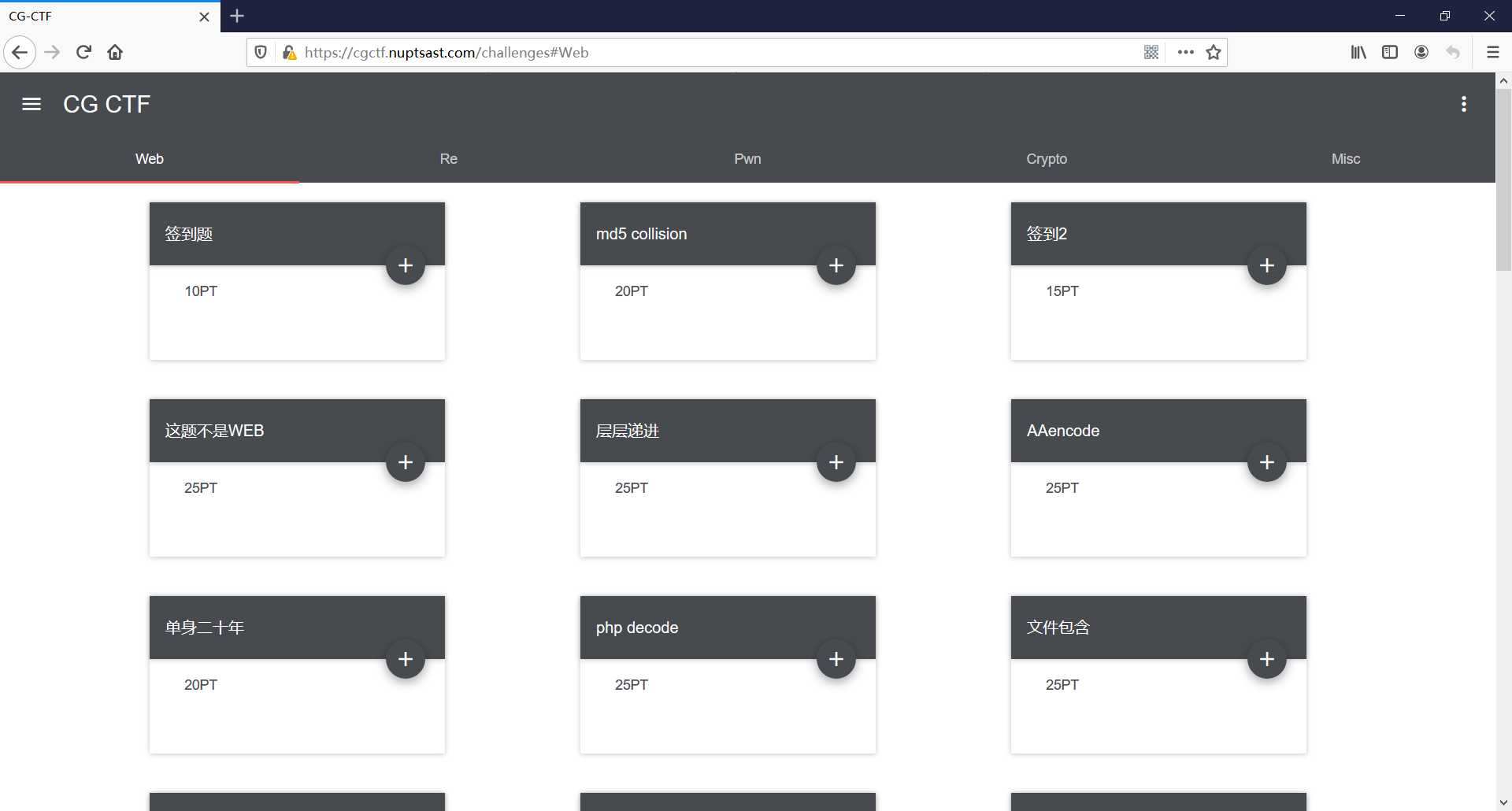Switch to the Pwn category tab
Viewport: 1512px width, 811px height.
[x=747, y=159]
